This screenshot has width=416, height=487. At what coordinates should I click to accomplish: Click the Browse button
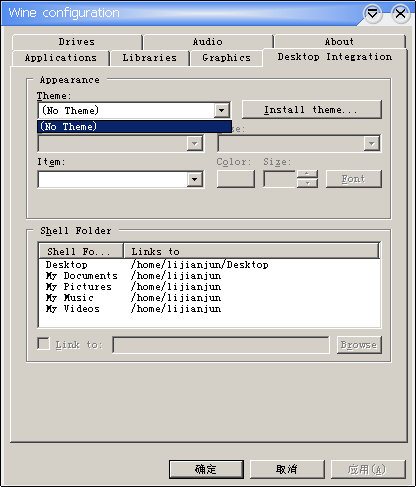coord(359,345)
